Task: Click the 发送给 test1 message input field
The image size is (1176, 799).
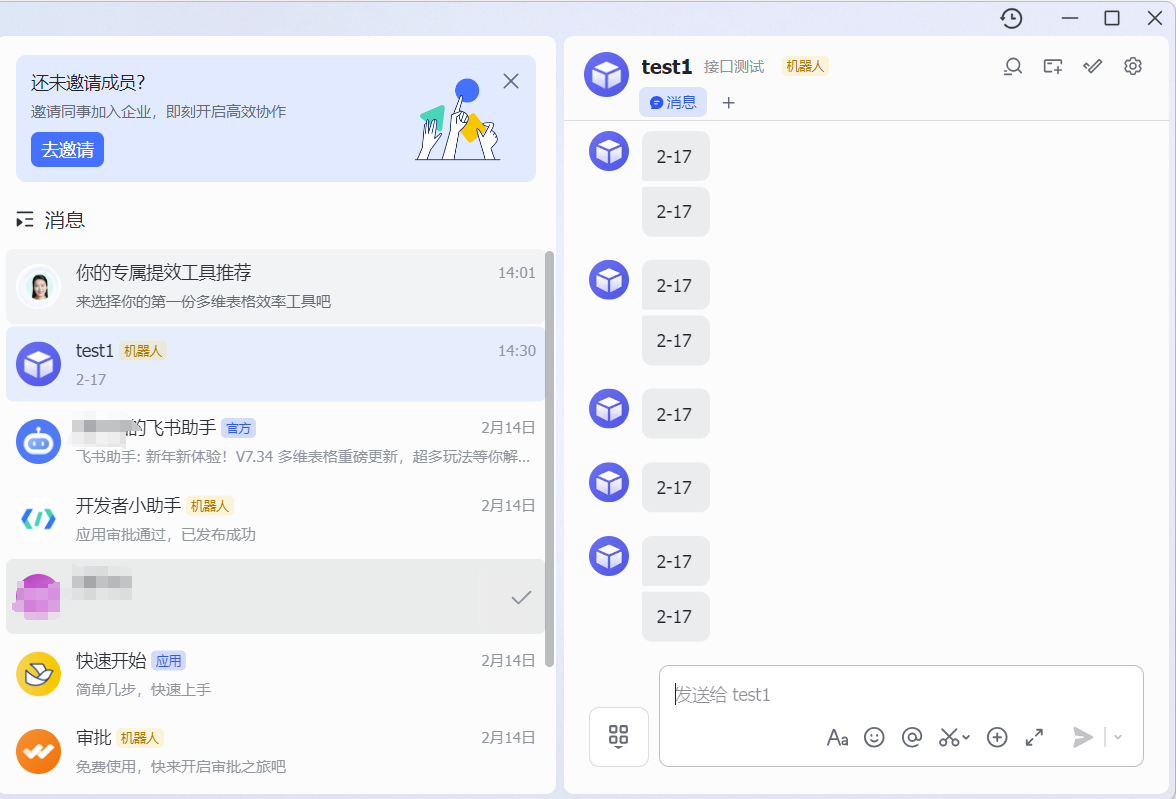Action: (900, 695)
